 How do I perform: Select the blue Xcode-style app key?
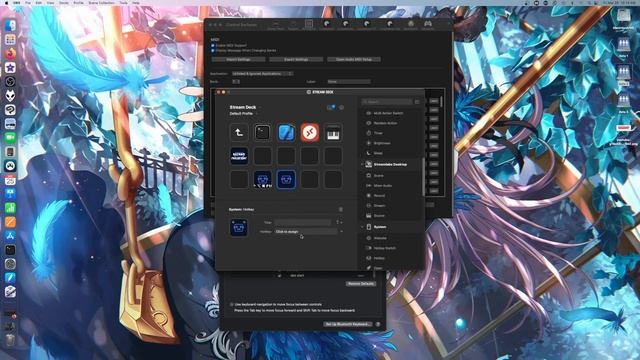pos(286,133)
